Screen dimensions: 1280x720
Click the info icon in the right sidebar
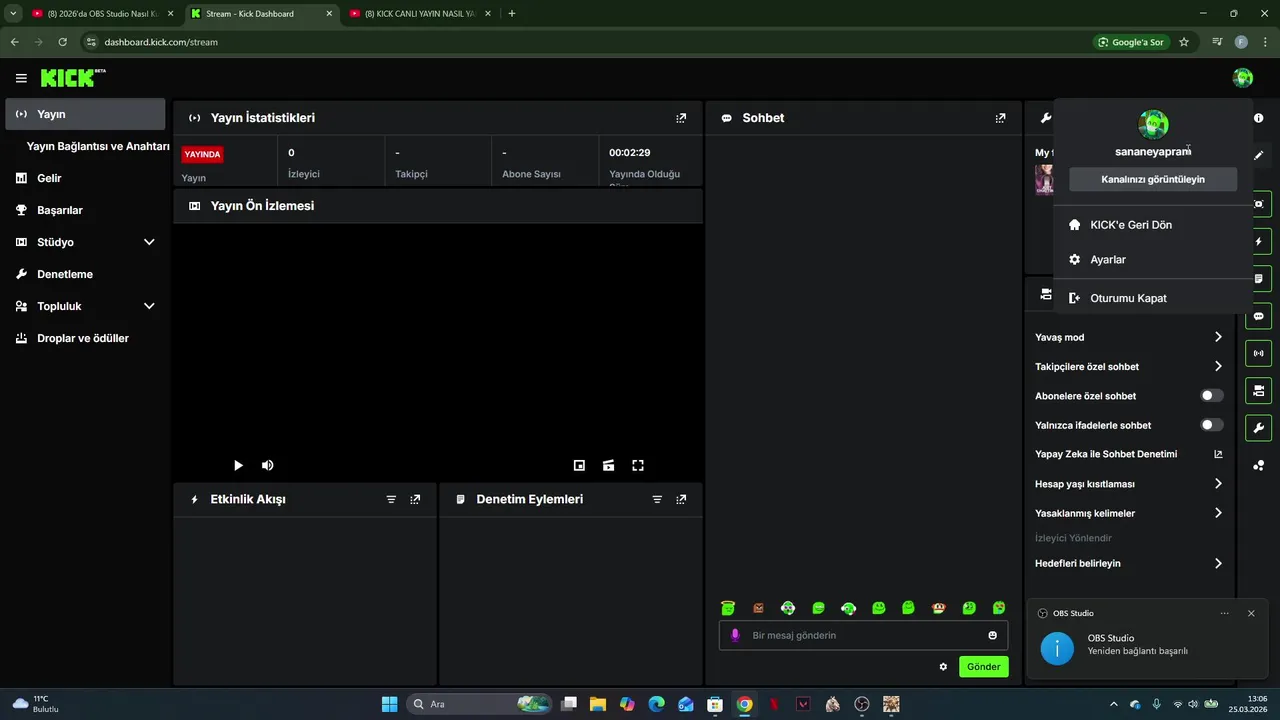pyautogui.click(x=1258, y=118)
